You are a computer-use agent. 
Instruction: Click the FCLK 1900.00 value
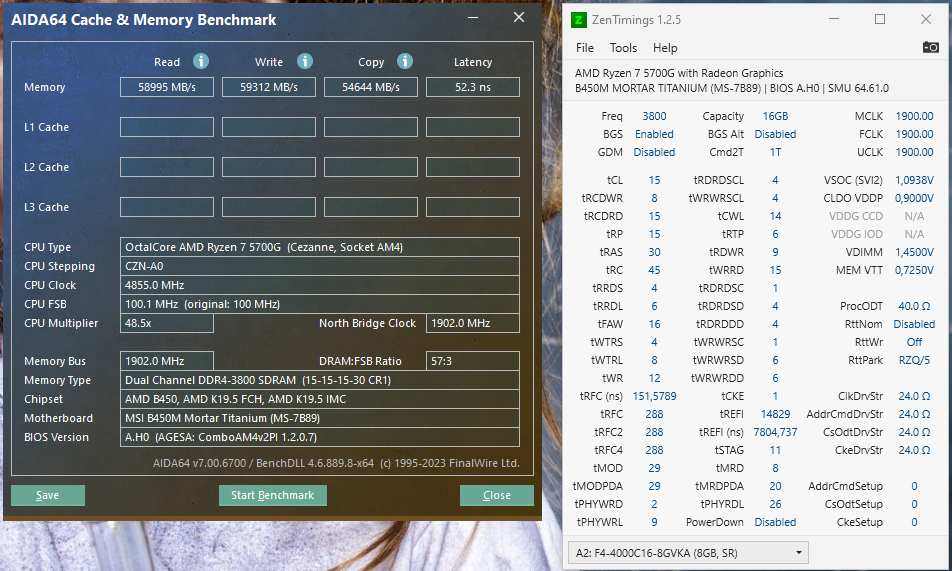tap(914, 134)
